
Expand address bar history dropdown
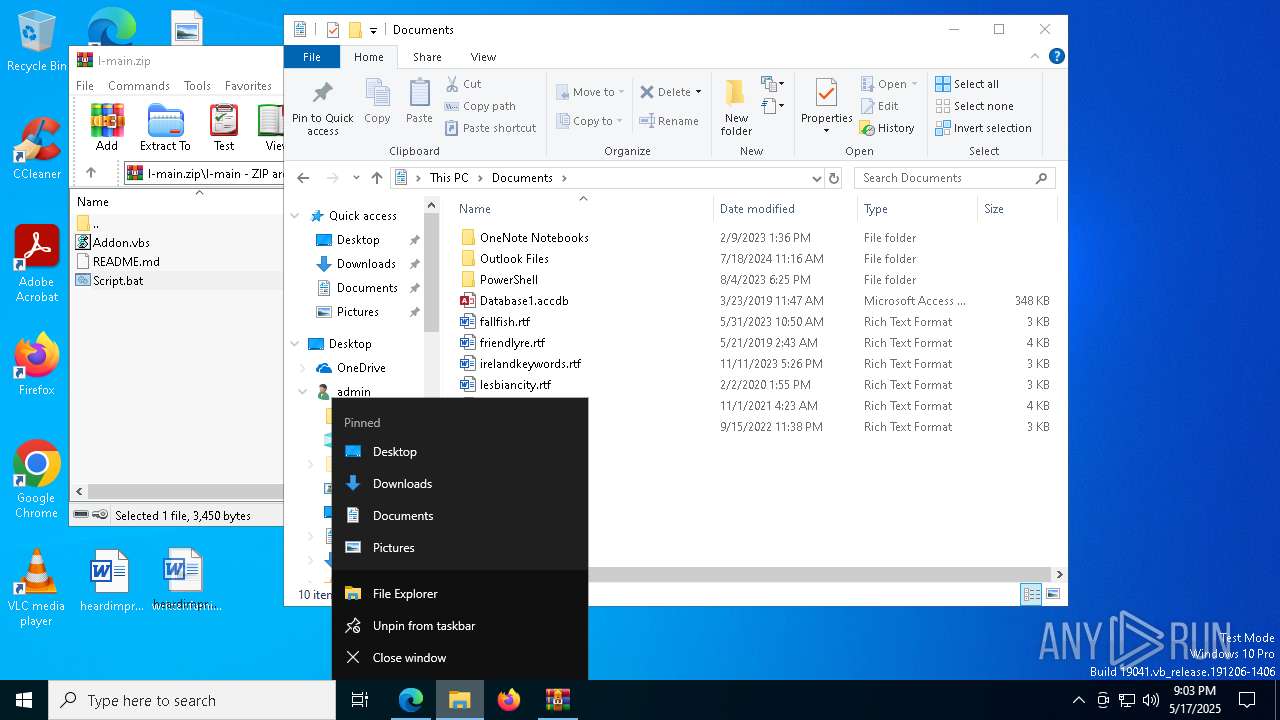click(x=817, y=178)
